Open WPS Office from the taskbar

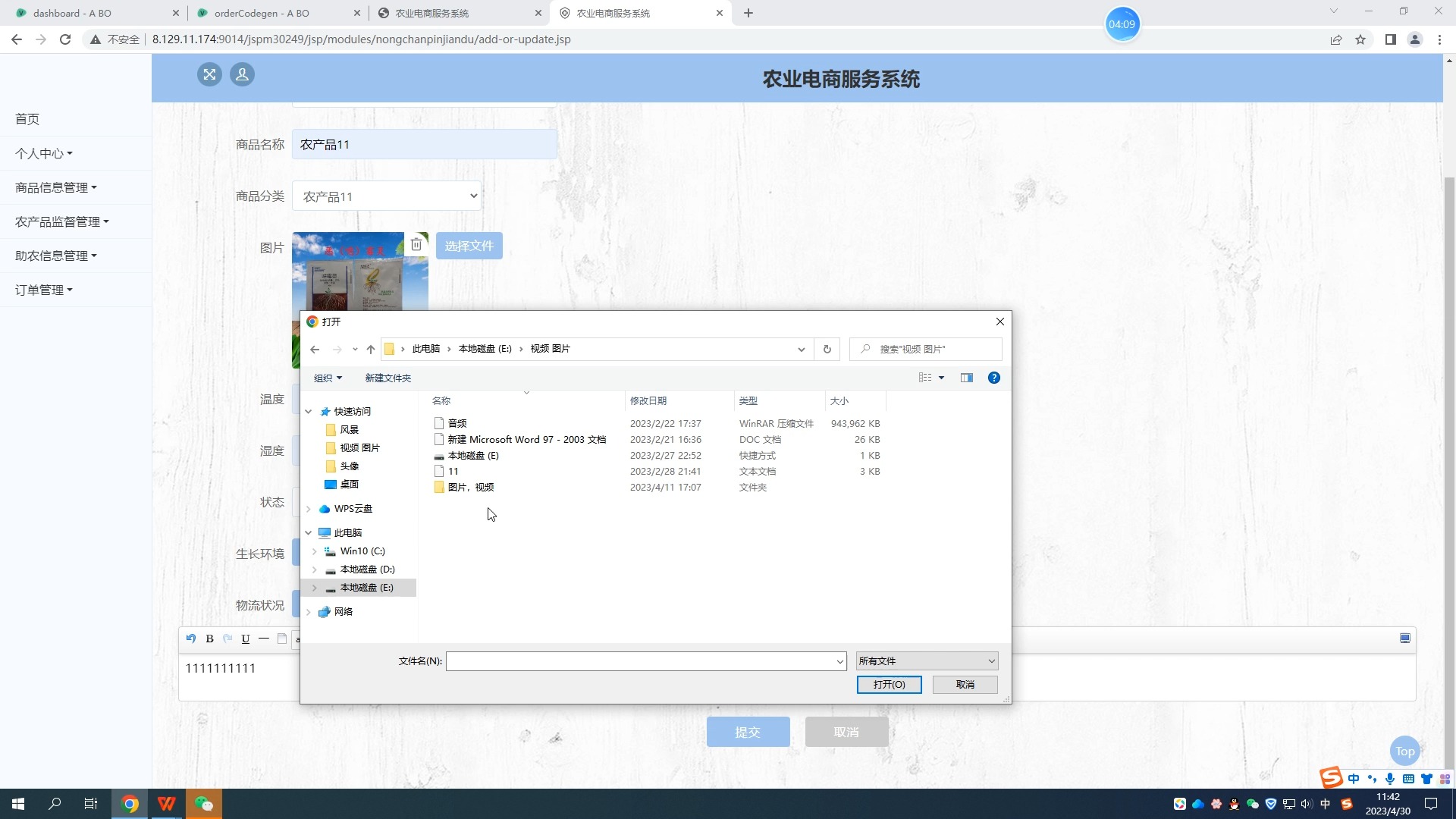click(167, 804)
